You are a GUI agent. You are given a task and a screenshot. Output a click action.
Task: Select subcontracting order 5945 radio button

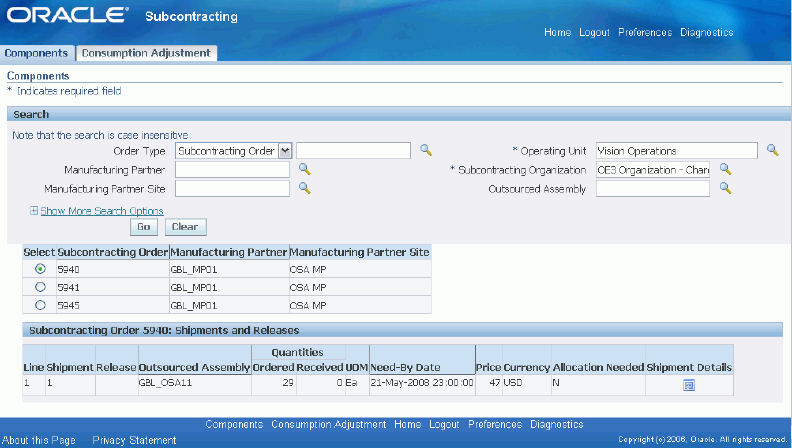[40, 305]
